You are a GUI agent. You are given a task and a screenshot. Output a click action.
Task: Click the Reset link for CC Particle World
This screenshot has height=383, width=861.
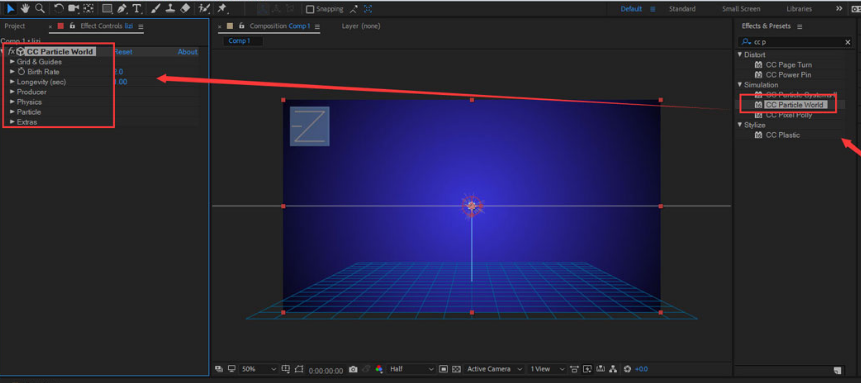pos(123,52)
